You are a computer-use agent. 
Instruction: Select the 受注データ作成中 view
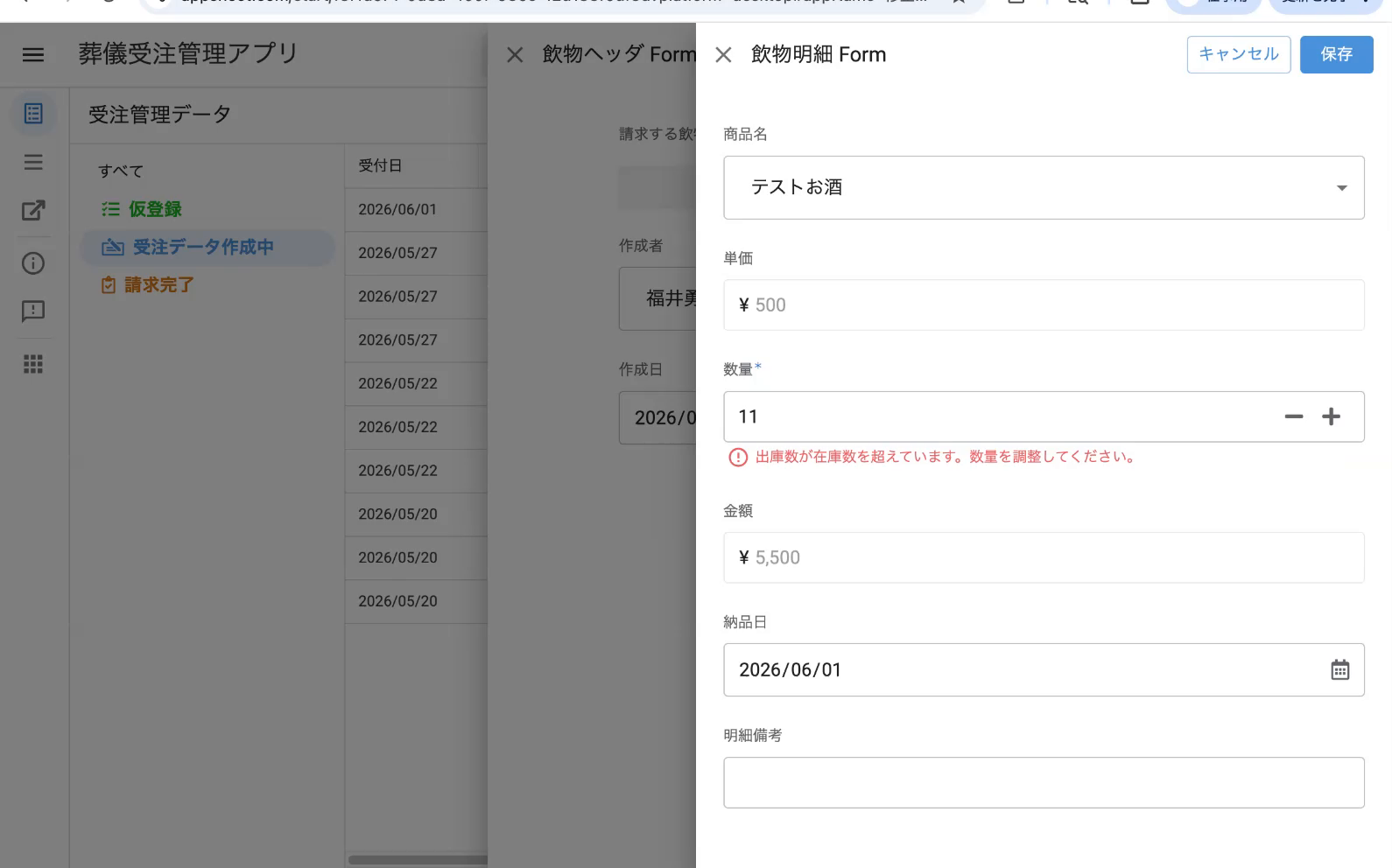tap(207, 248)
